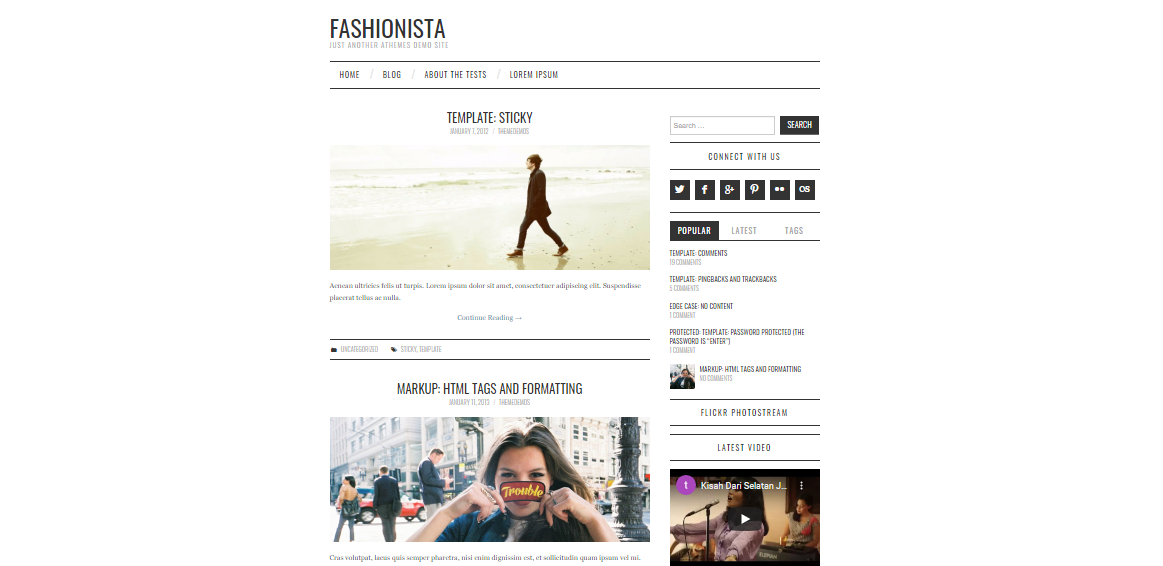Open the Last.fm social icon
This screenshot has height=566, width=1163.
(805, 190)
